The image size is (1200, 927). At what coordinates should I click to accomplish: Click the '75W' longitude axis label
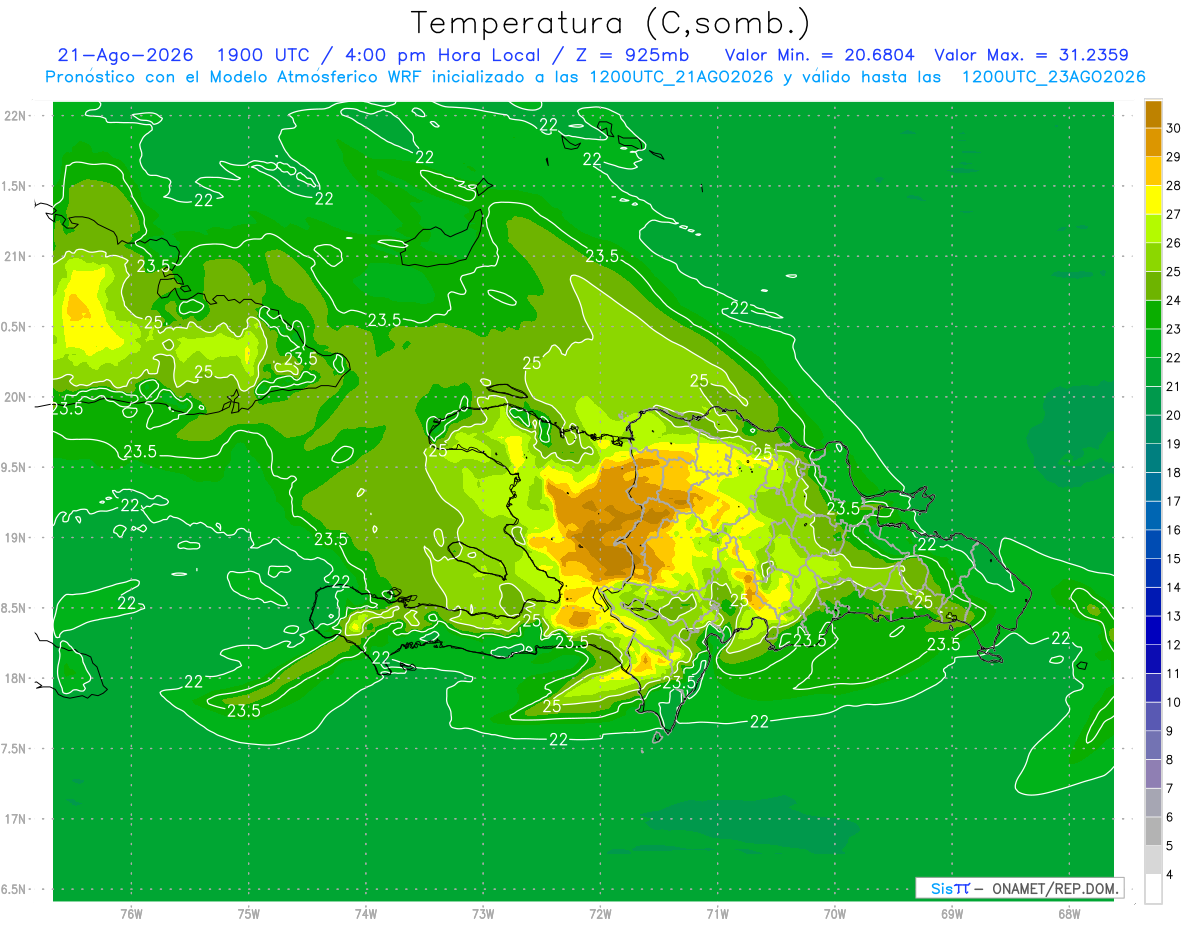(248, 913)
